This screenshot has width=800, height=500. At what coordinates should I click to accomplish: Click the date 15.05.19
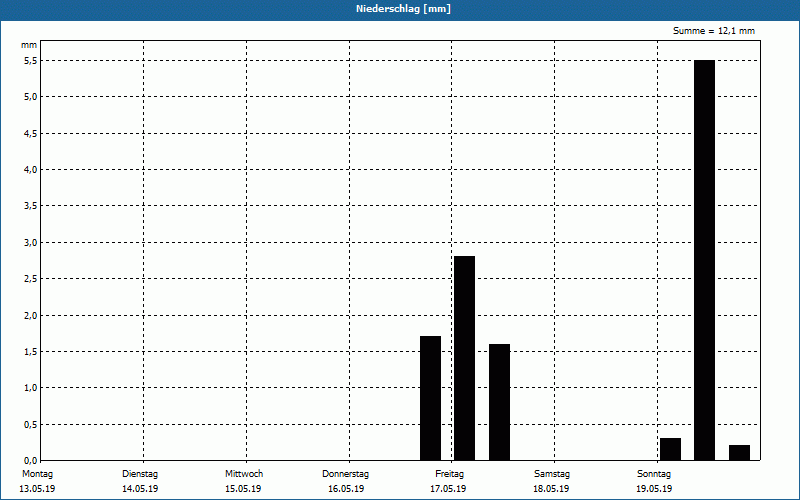coord(243,489)
